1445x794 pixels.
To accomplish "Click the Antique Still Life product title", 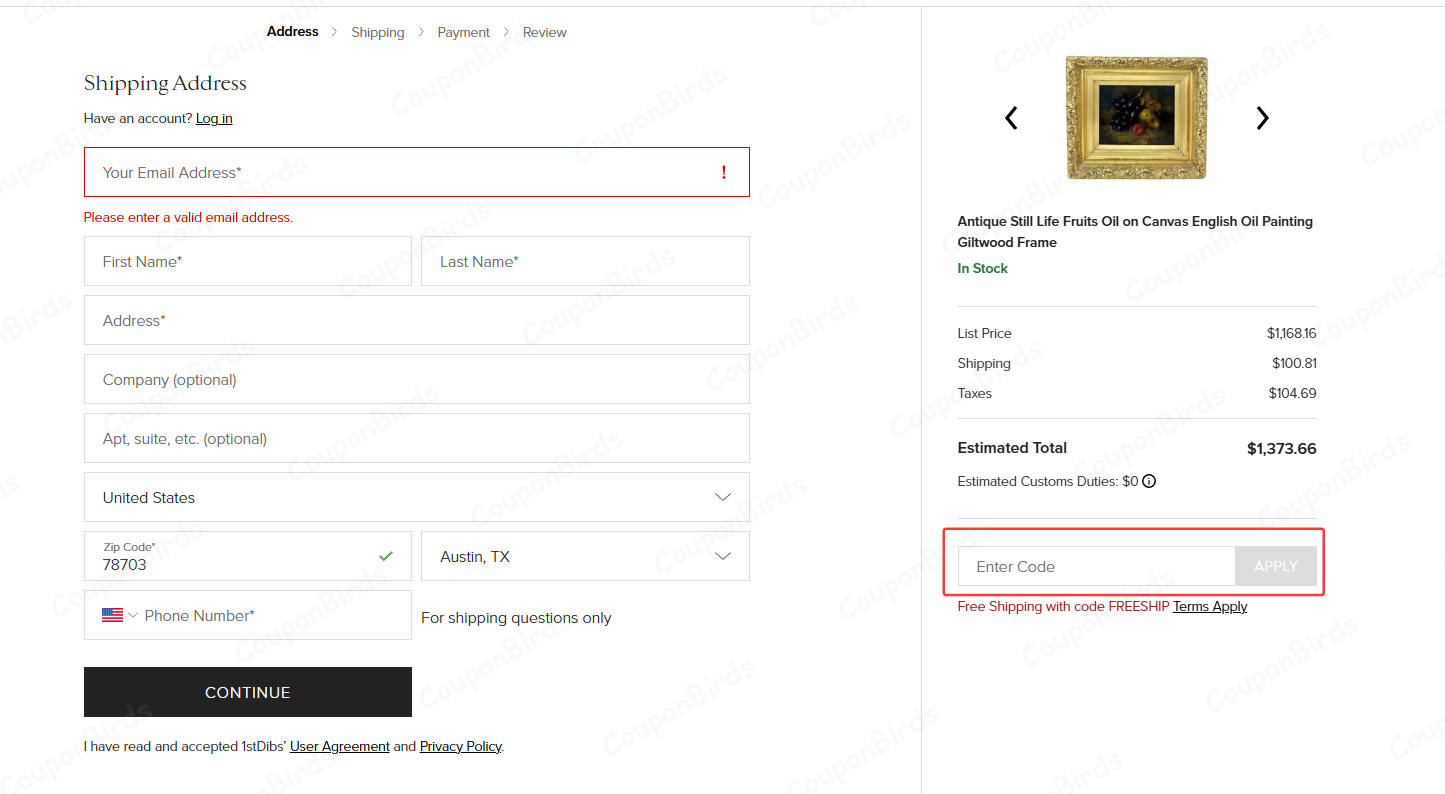I will (x=1135, y=232).
